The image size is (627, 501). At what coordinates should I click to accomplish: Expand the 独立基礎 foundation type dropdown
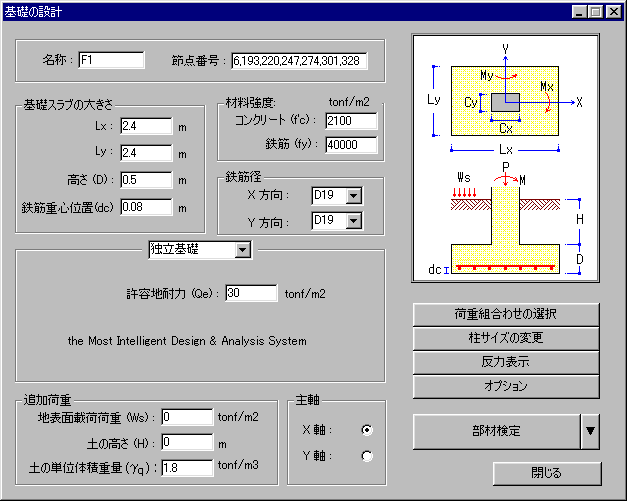point(243,250)
